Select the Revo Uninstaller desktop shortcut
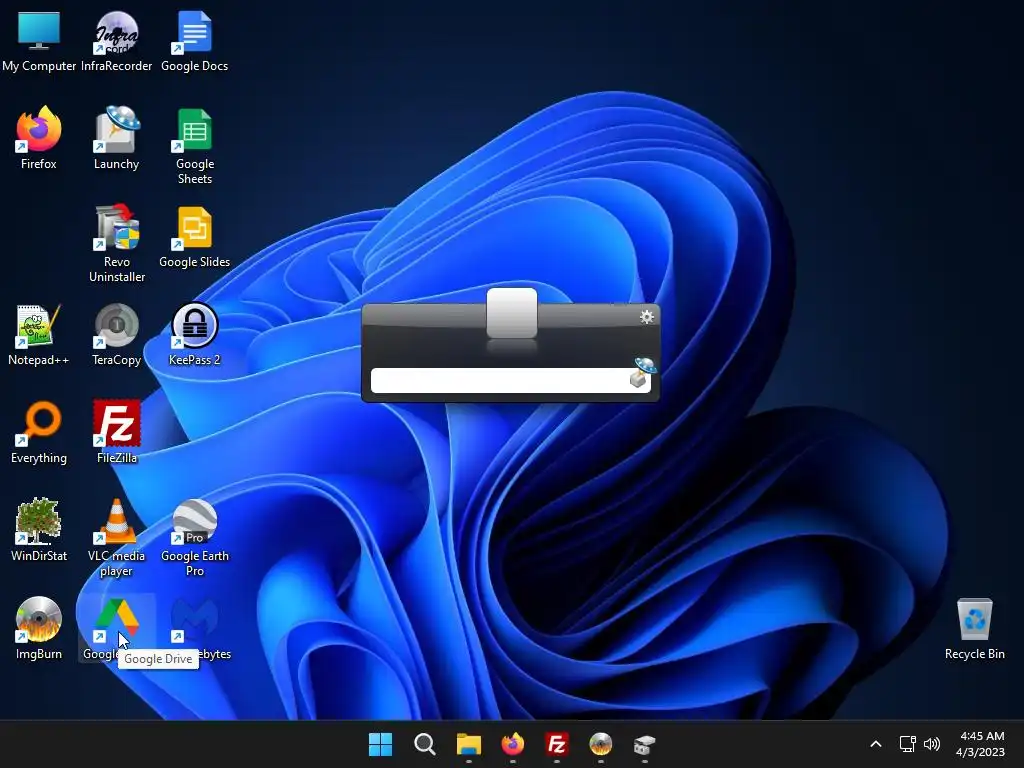Screen dimensions: 1024x768 coord(117,243)
